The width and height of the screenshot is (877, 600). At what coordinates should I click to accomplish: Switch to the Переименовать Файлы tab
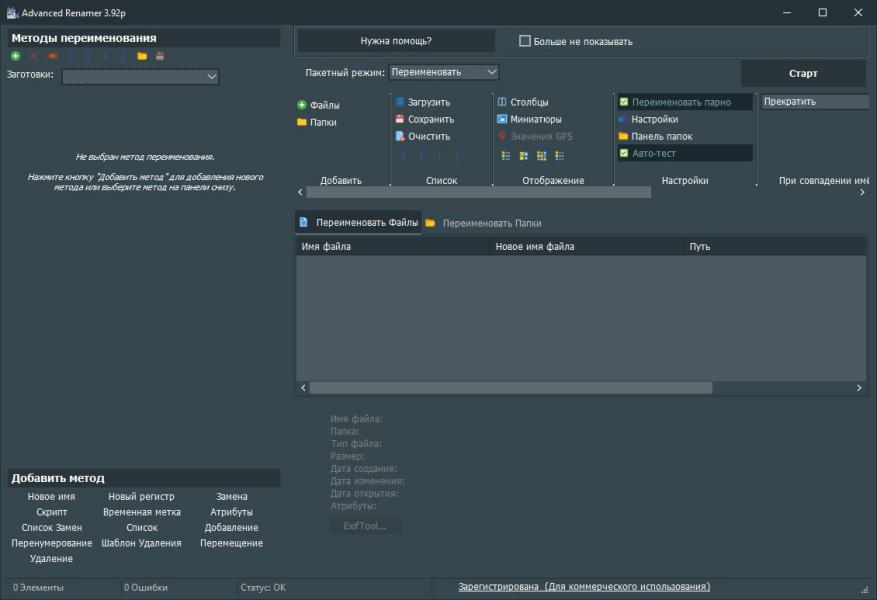(x=359, y=223)
